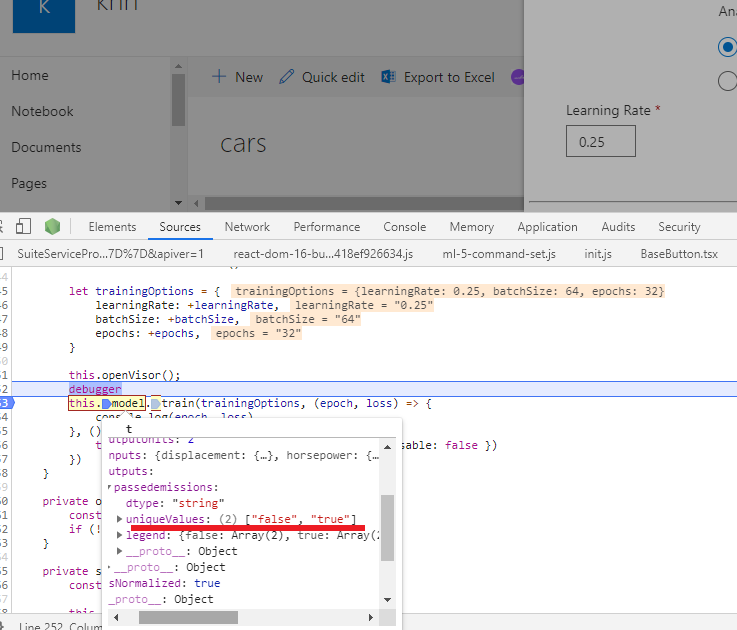Image resolution: width=737 pixels, height=630 pixels.
Task: Click Export to Excel
Action: [x=438, y=77]
